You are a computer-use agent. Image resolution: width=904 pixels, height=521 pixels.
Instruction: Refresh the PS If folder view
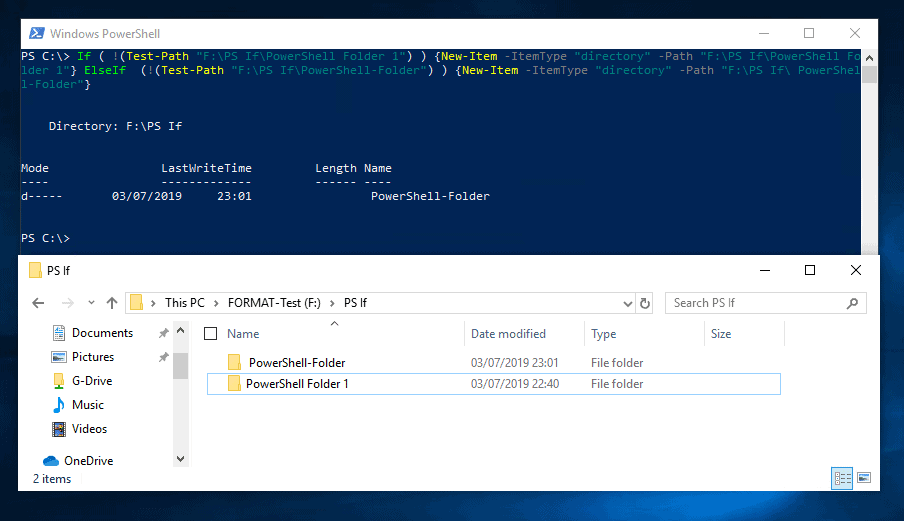[x=645, y=303]
